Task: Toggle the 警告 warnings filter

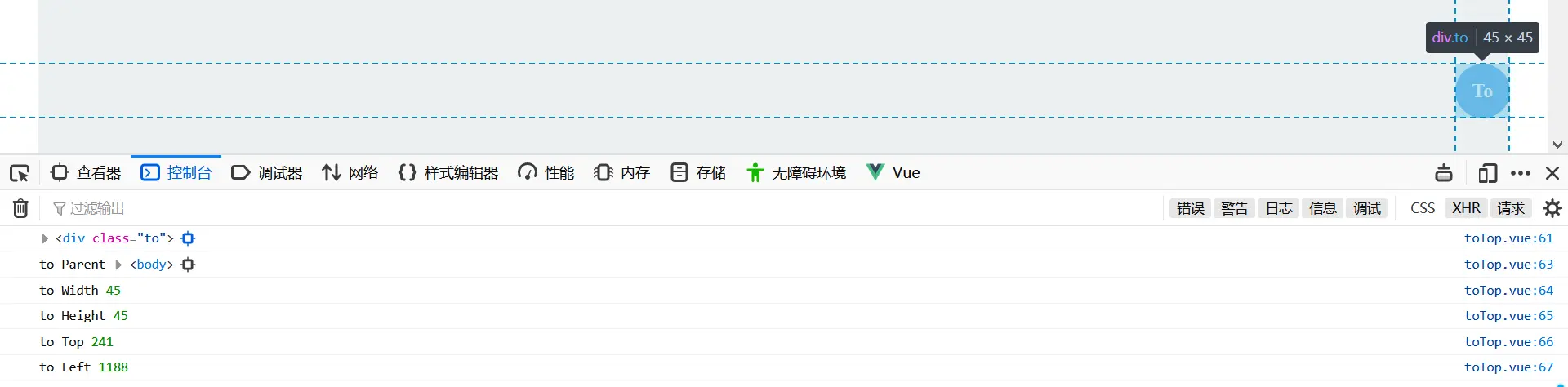Action: tap(1235, 208)
